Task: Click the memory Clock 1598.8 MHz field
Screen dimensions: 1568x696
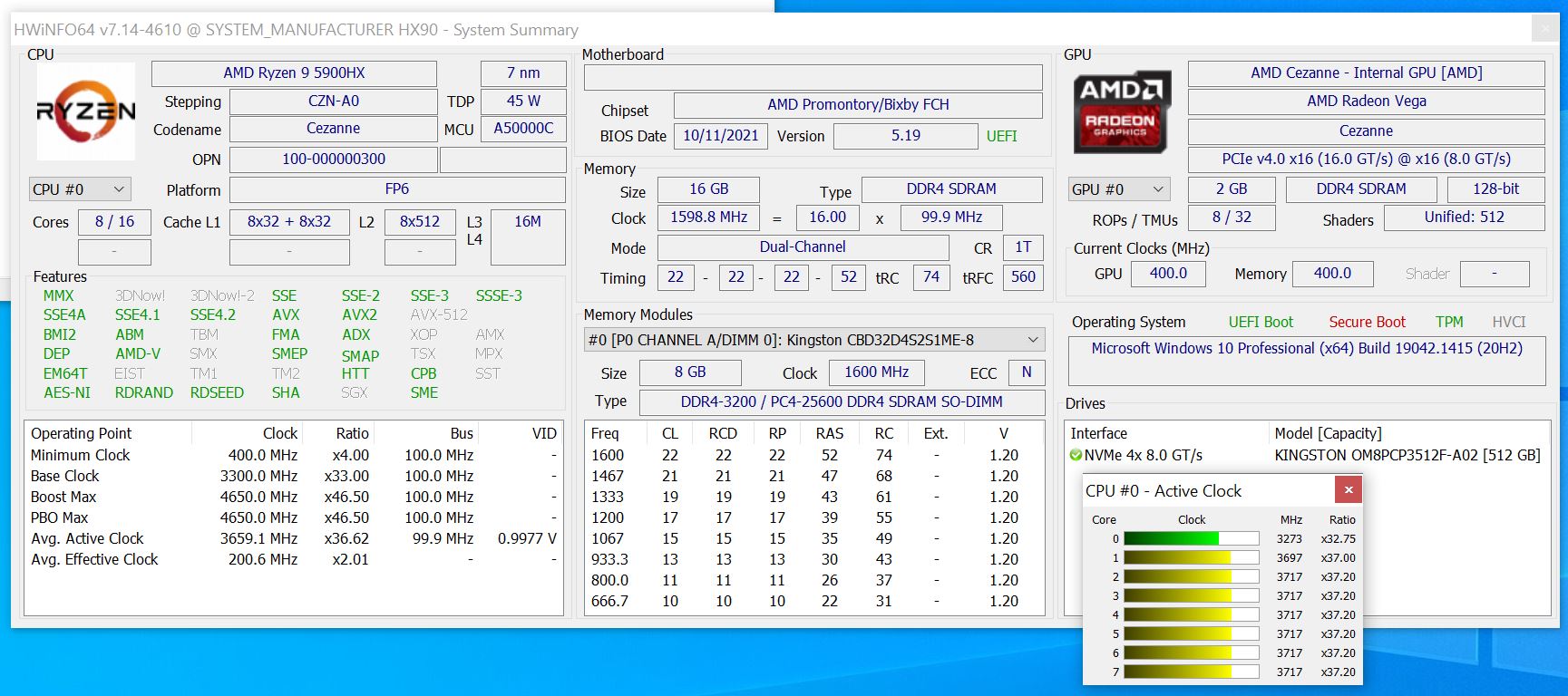Action: [x=708, y=217]
